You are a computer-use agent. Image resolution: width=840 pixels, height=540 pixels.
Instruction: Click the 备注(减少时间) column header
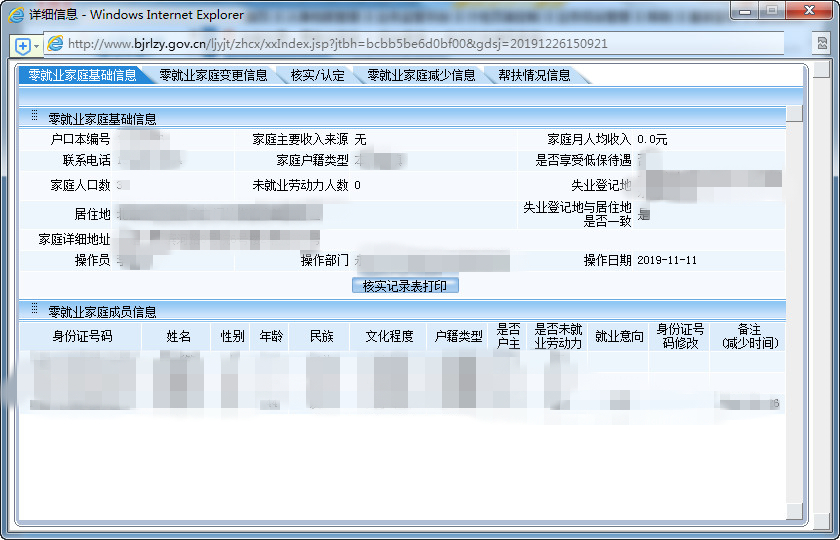pos(749,336)
